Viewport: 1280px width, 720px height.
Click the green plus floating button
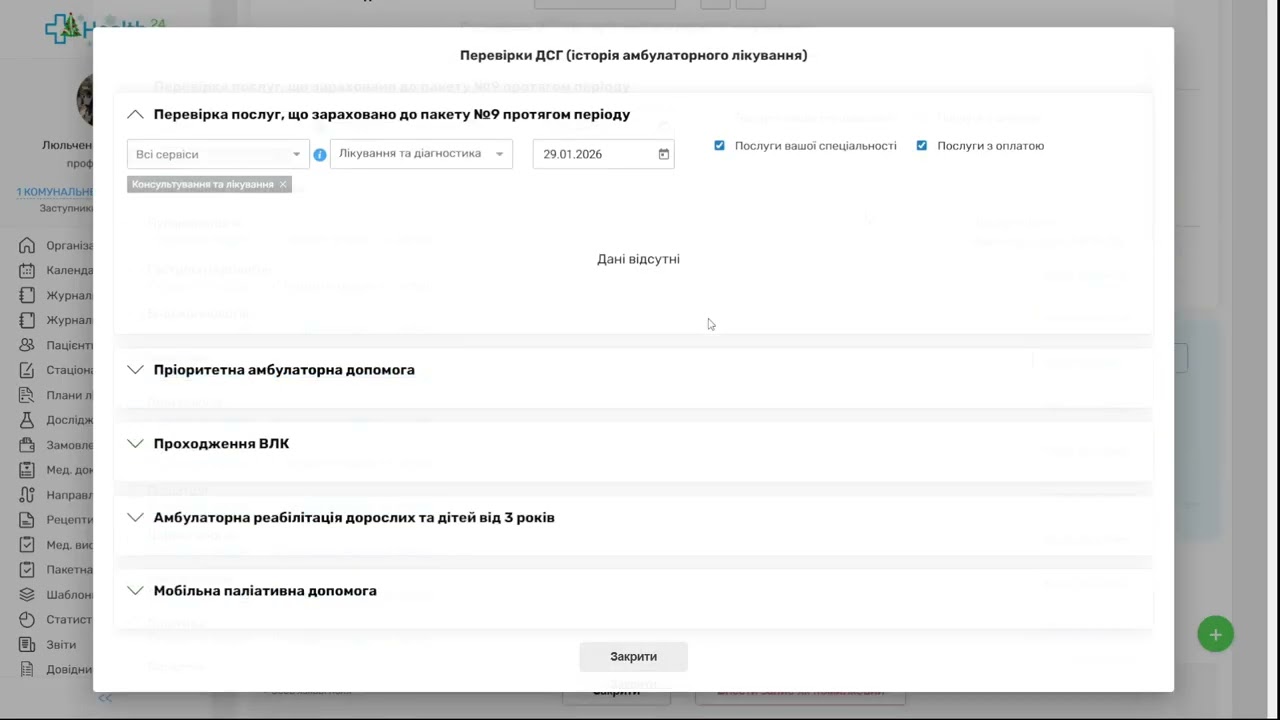(1216, 634)
